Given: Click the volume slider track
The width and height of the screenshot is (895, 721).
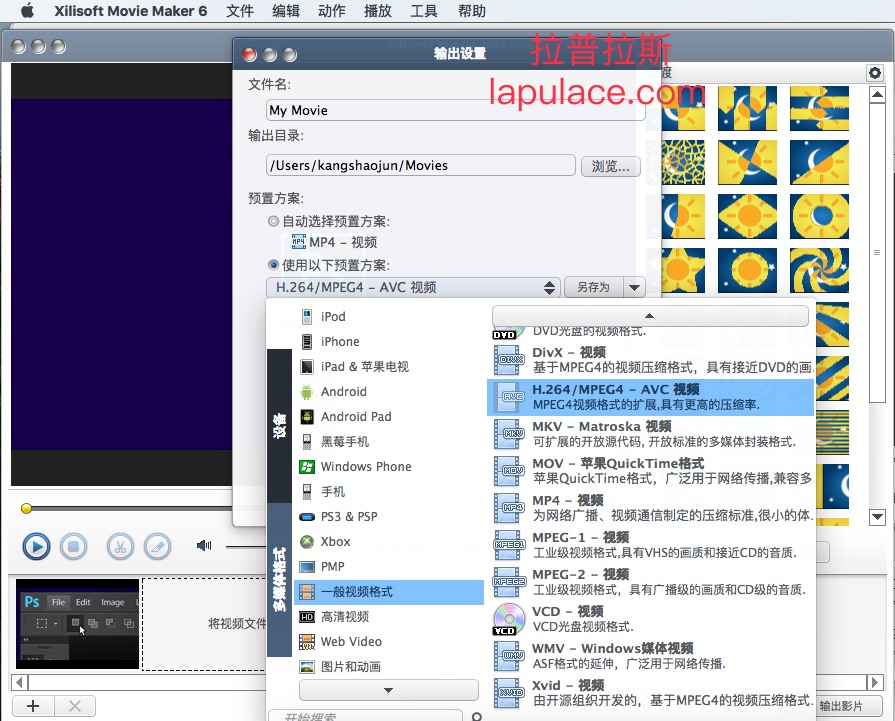Looking at the screenshot, I should pos(245,547).
